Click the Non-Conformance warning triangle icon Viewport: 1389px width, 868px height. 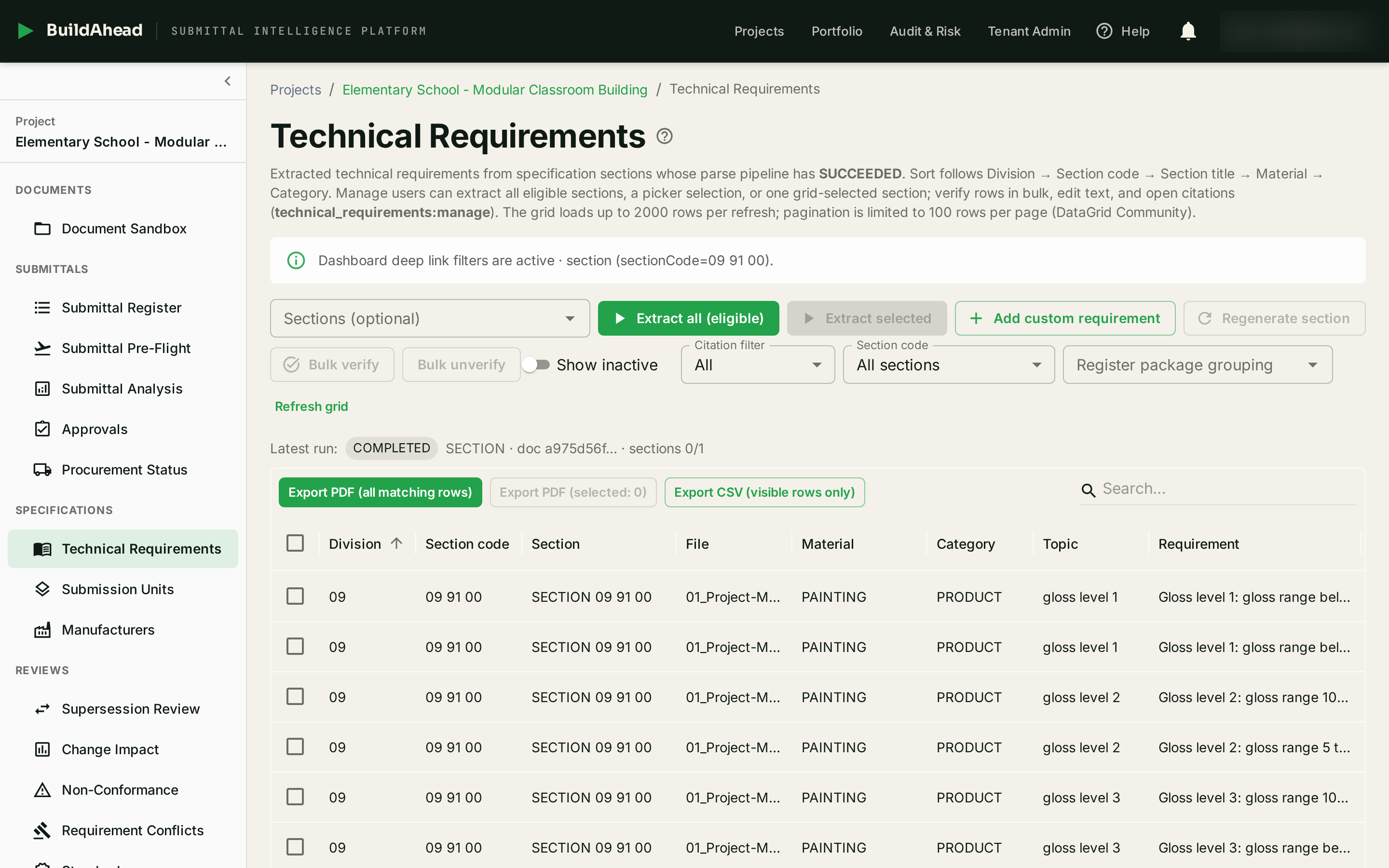coord(42,790)
